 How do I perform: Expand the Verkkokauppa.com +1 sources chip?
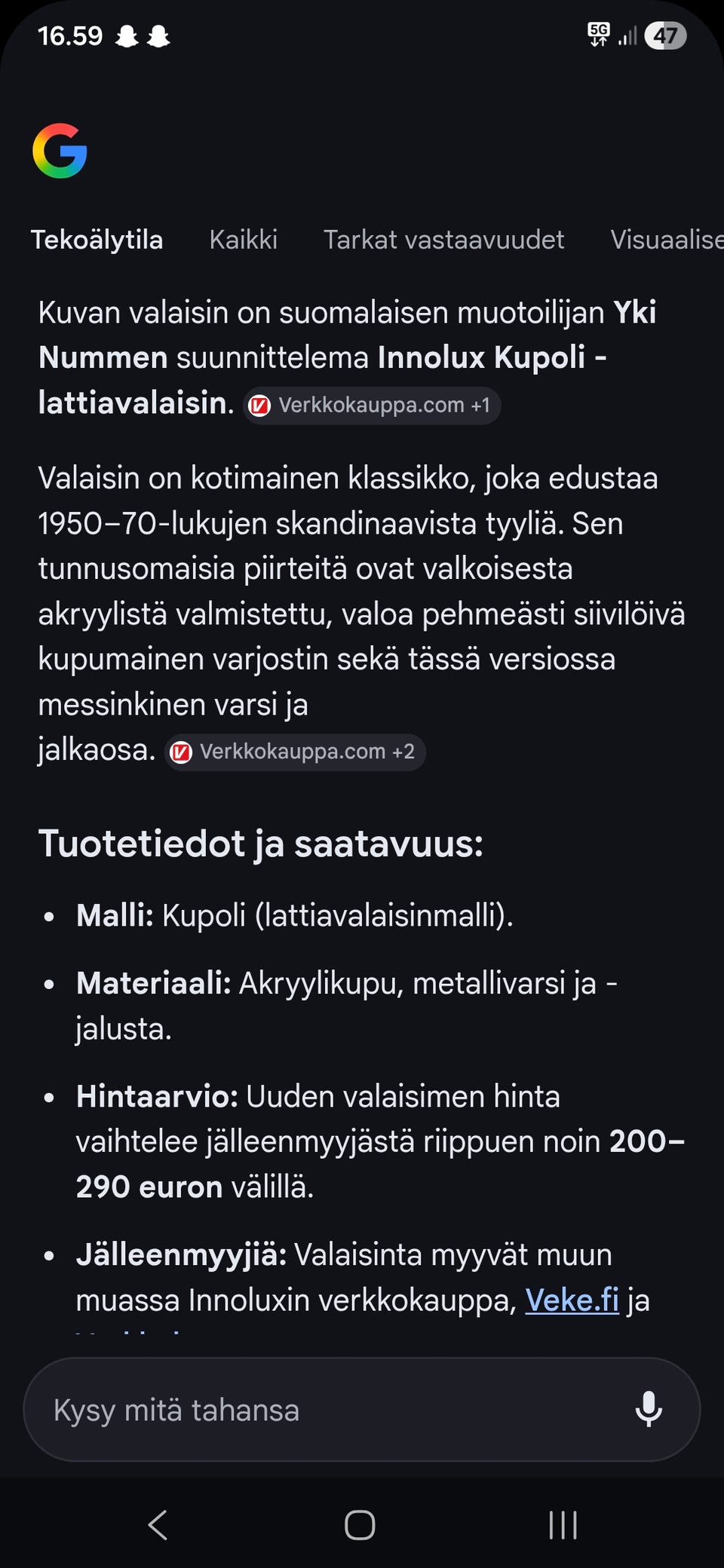coord(371,405)
